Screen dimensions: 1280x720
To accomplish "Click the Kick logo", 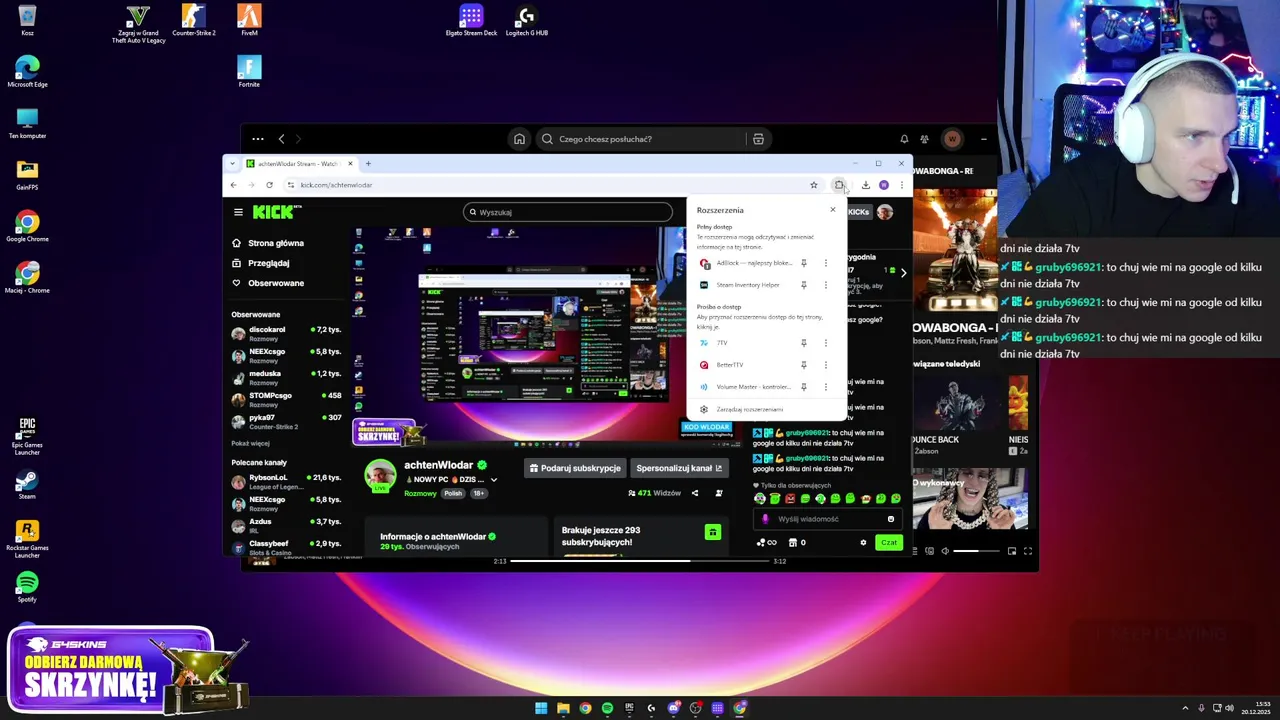I will [273, 212].
